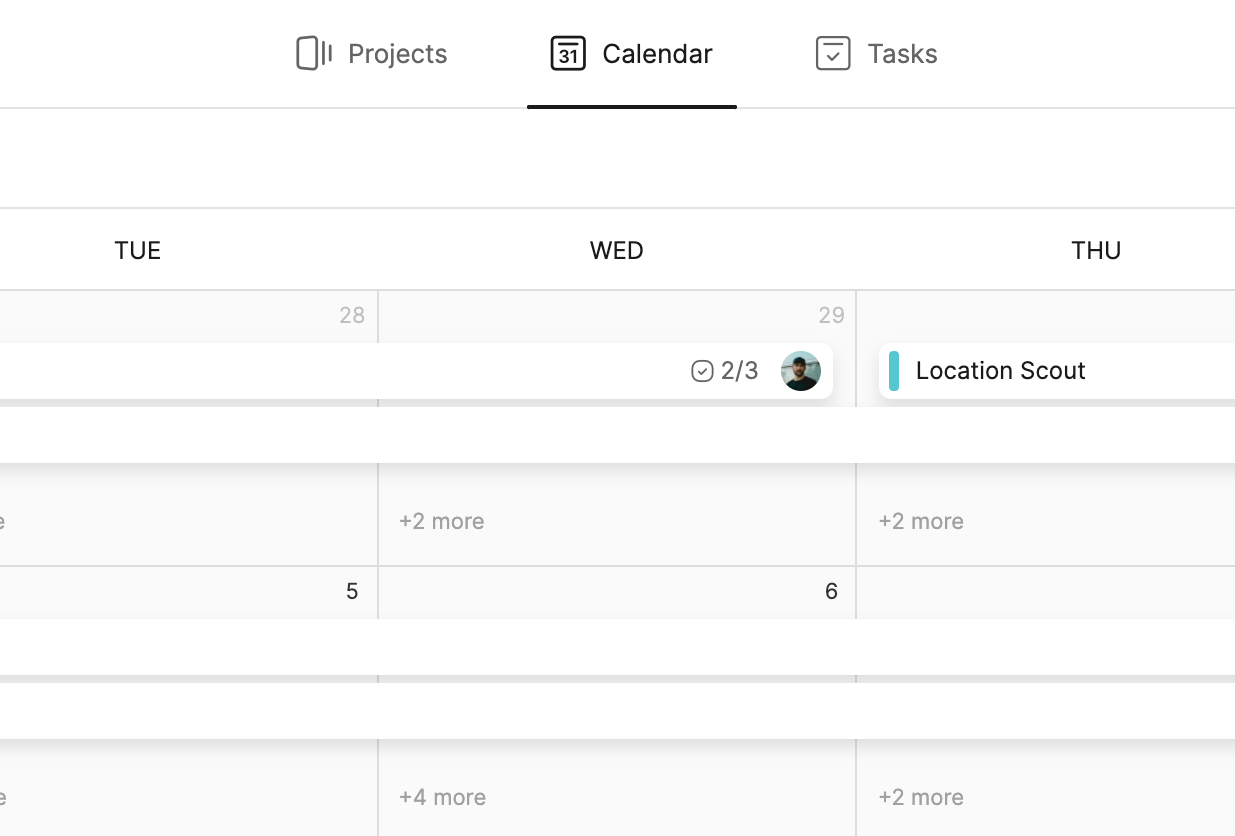The height and width of the screenshot is (836, 1235).
Task: Click the TUE column header
Action: click(x=138, y=250)
